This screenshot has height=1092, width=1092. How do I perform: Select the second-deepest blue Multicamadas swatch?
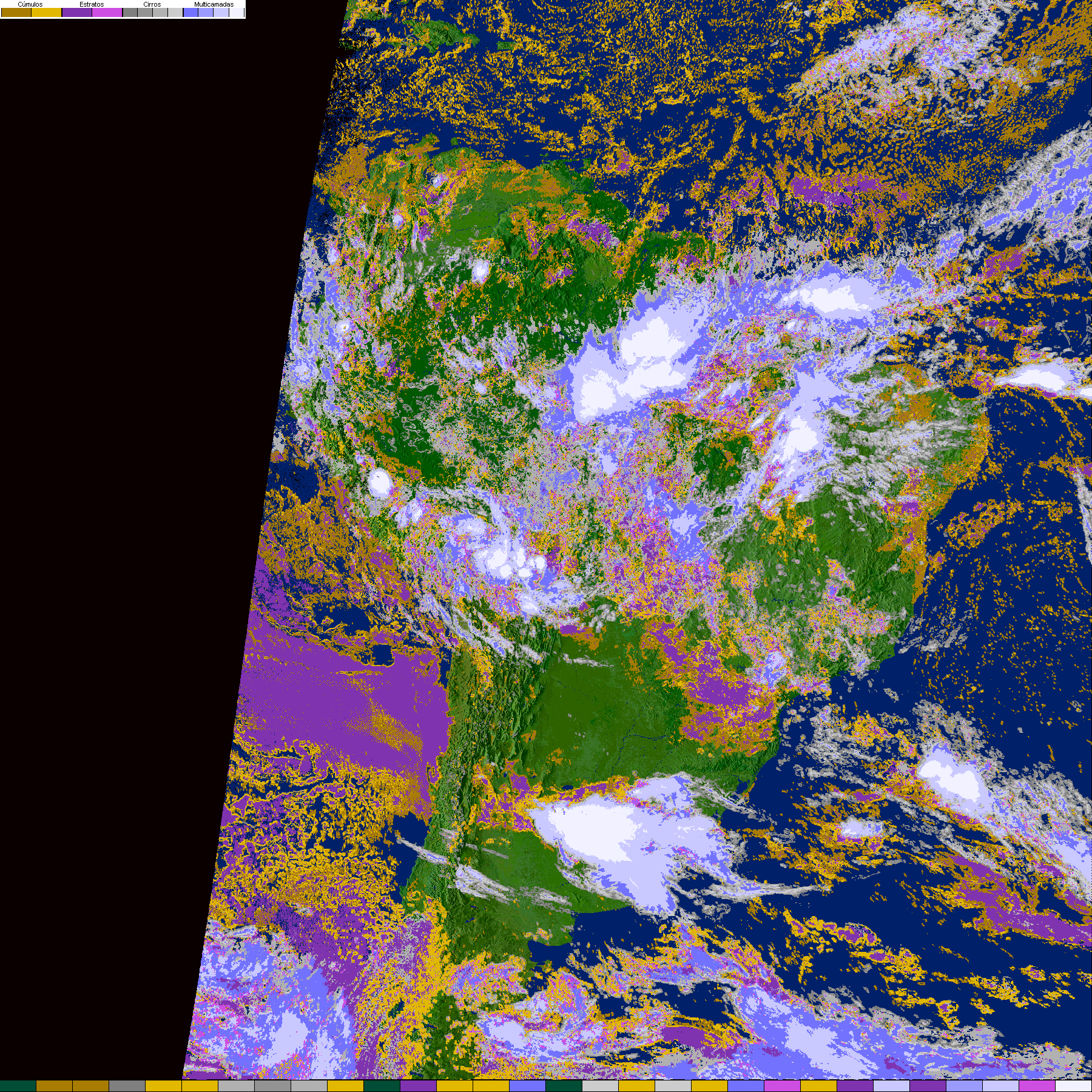point(206,12)
